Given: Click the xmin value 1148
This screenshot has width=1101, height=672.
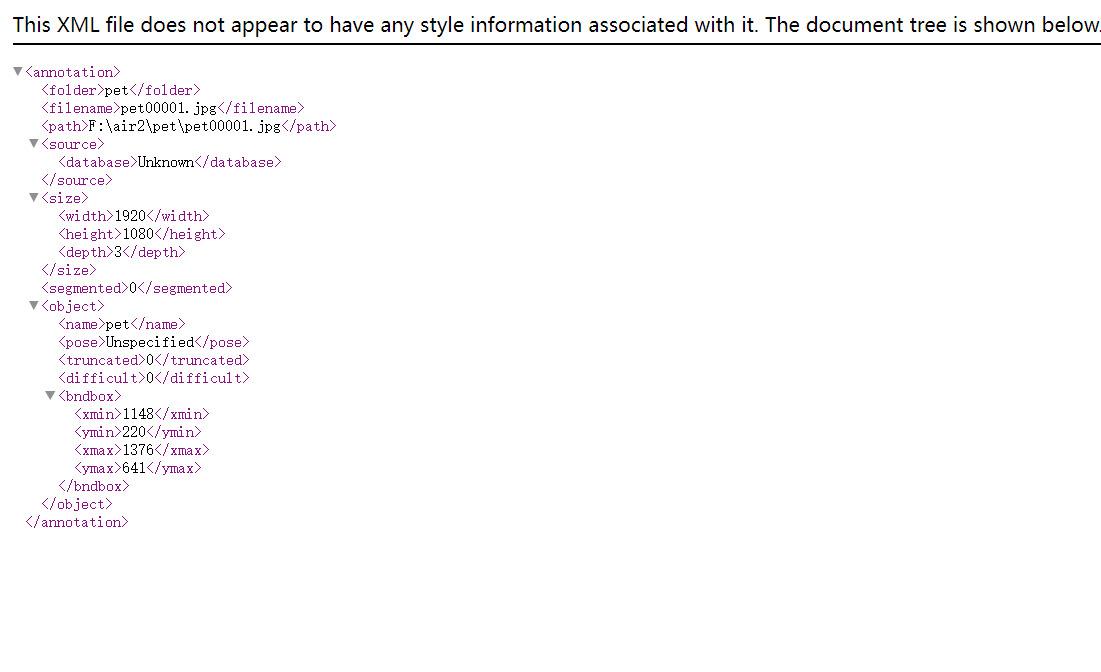Looking at the screenshot, I should pos(138,414).
